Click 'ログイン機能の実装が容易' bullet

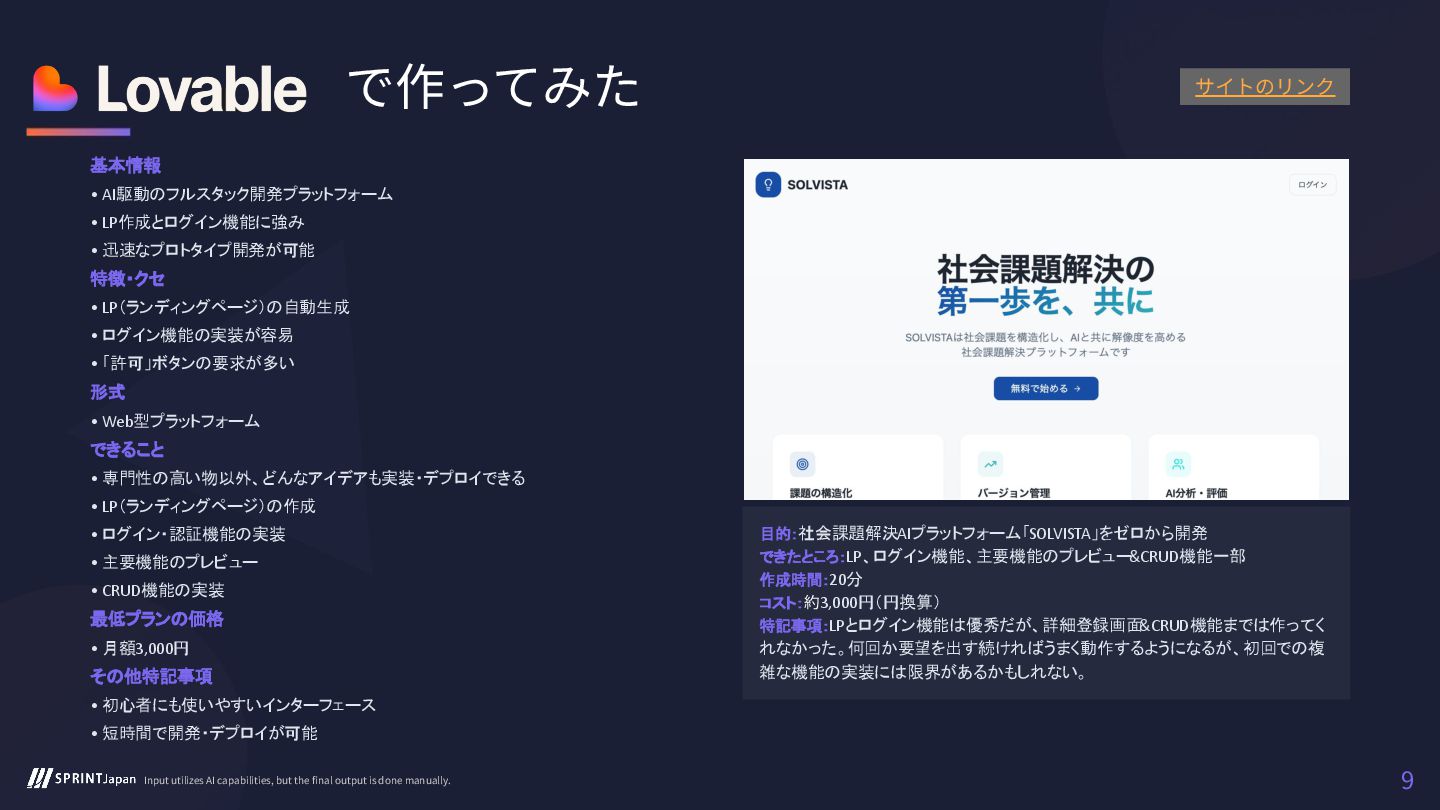pos(192,335)
